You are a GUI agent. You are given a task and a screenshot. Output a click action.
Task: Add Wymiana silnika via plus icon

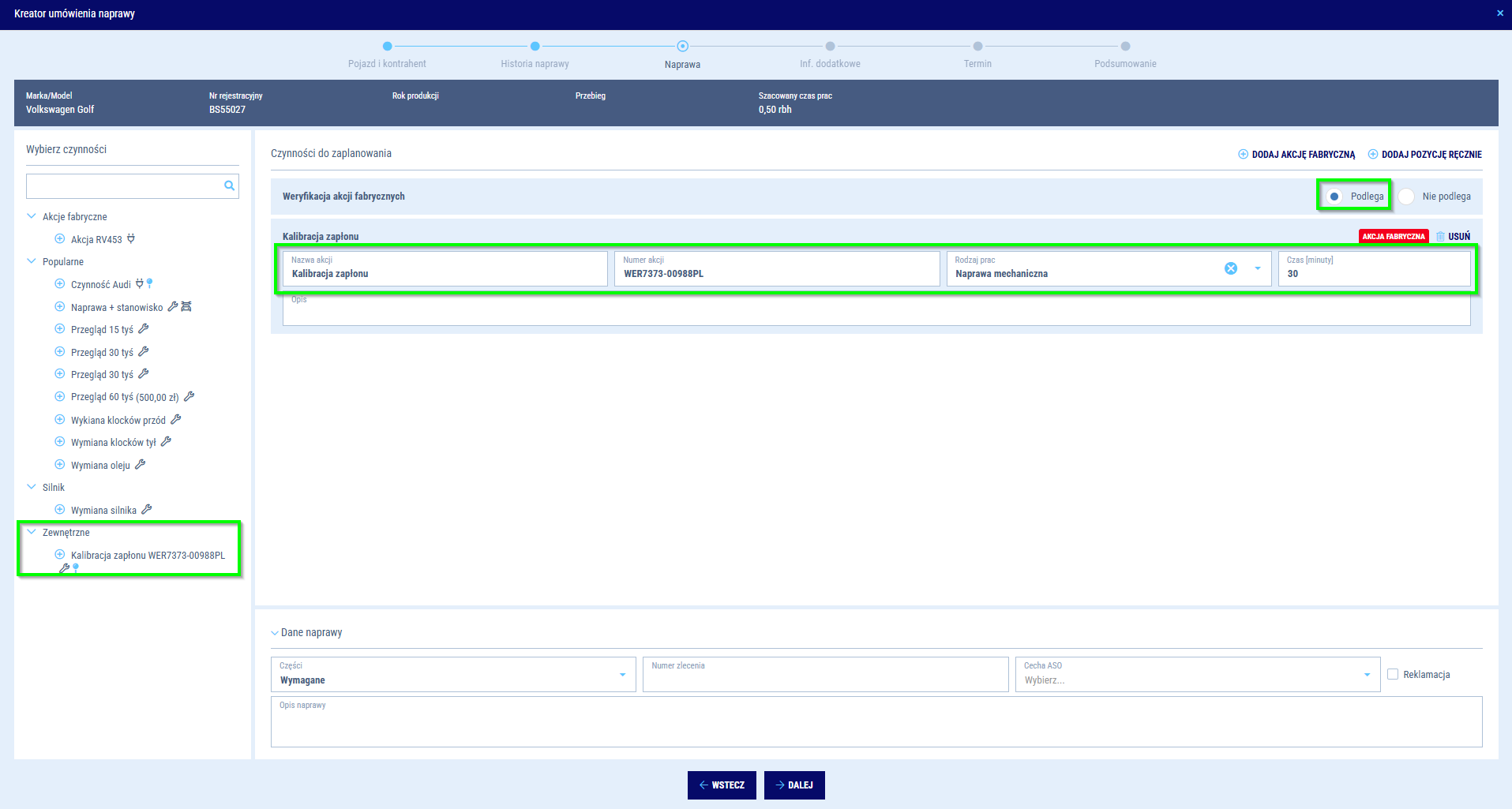click(59, 510)
